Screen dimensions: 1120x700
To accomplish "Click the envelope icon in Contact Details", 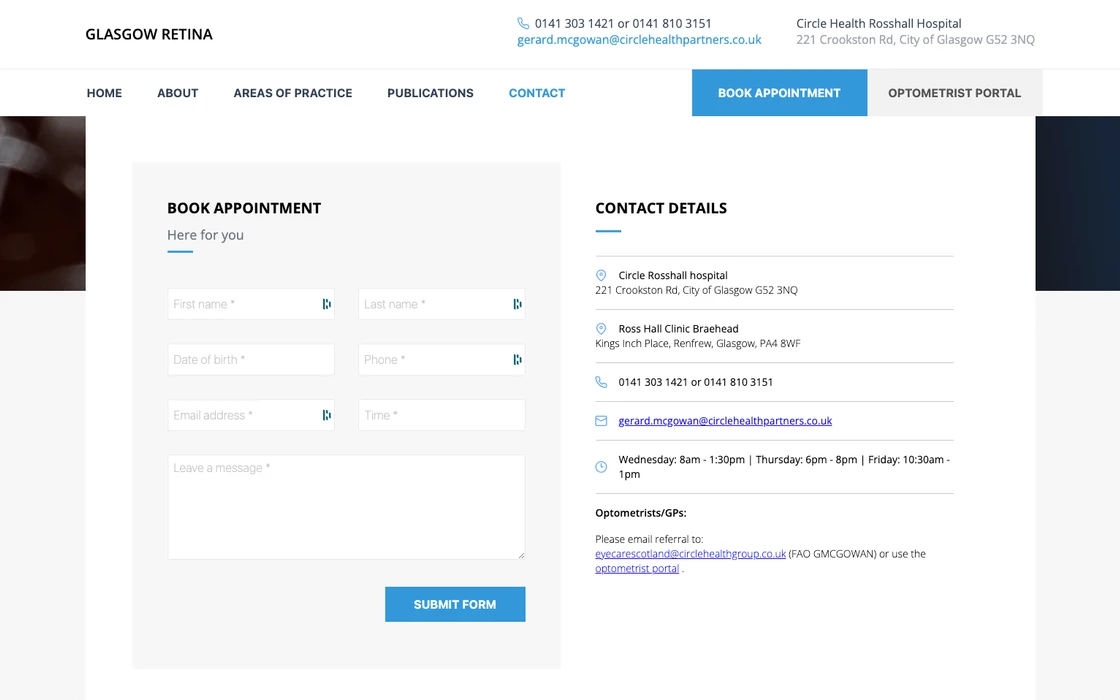I will click(x=601, y=421).
